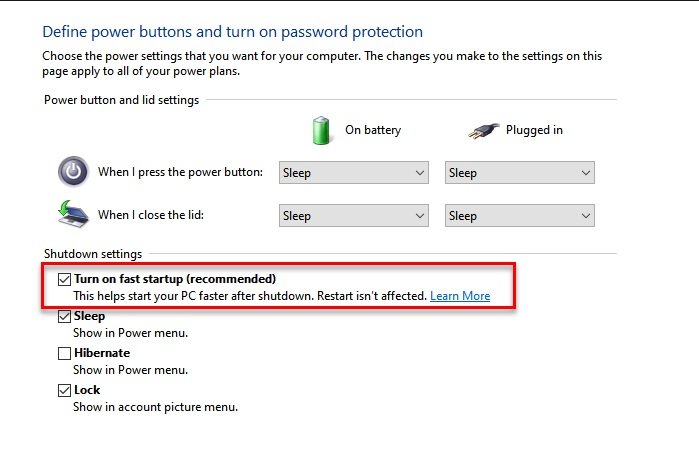Open the Learn More link
The image size is (699, 450).
460,296
